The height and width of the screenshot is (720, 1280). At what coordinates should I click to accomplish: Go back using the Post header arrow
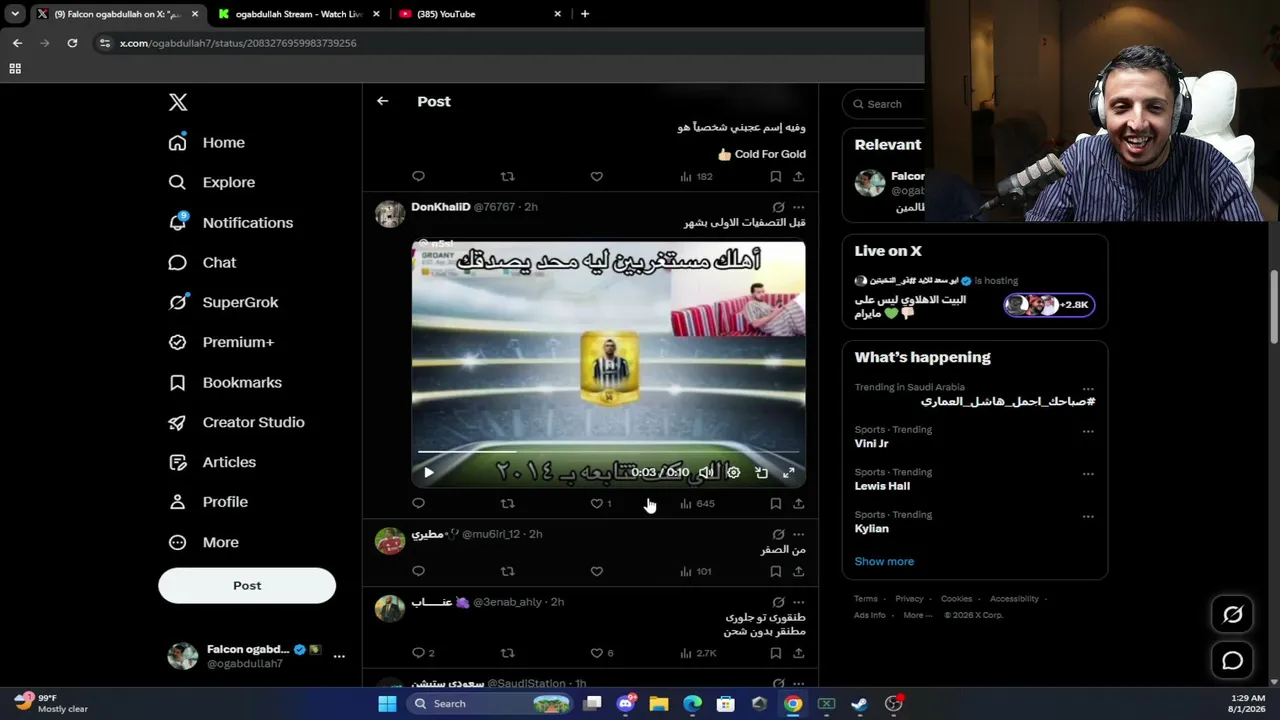[x=382, y=101]
